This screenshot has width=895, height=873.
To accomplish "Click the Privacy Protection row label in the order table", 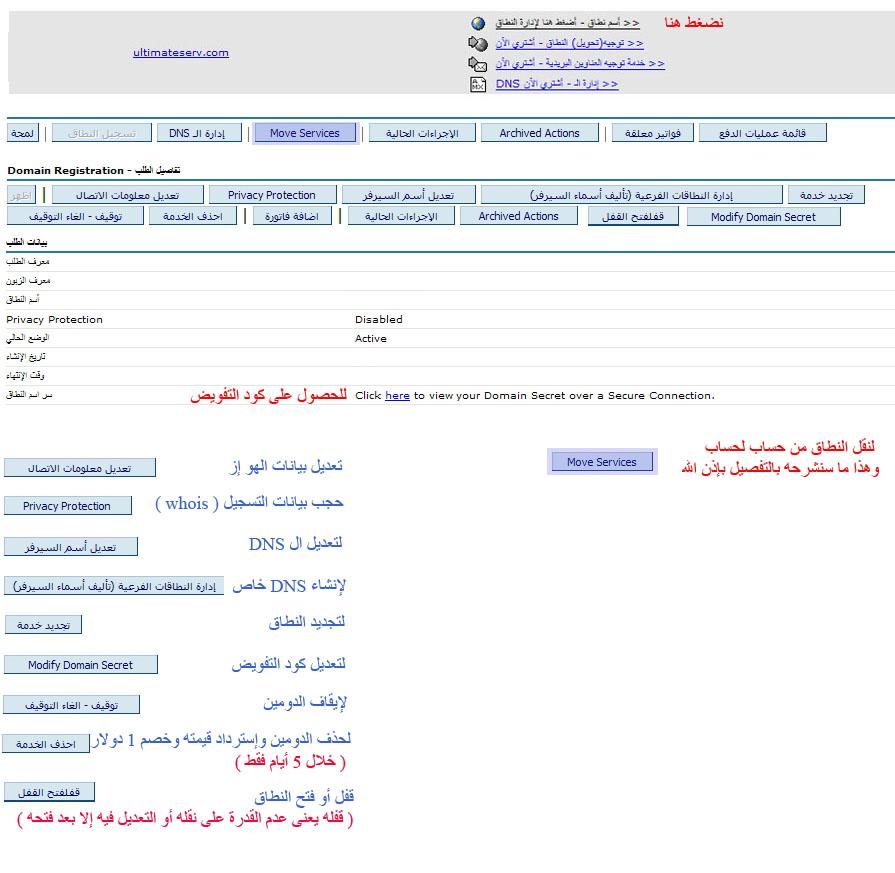I will pyautogui.click(x=54, y=319).
